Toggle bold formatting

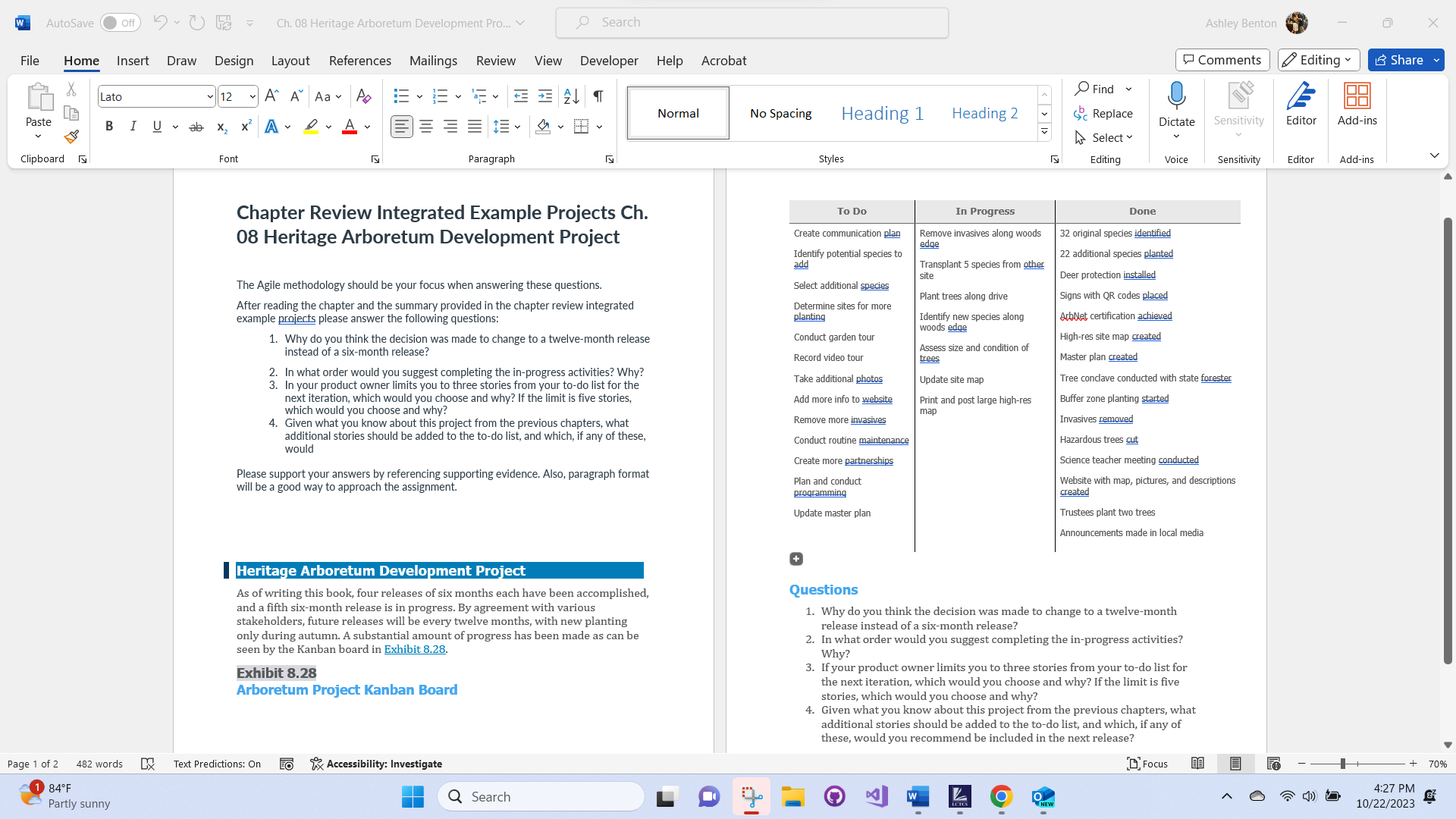pos(108,126)
